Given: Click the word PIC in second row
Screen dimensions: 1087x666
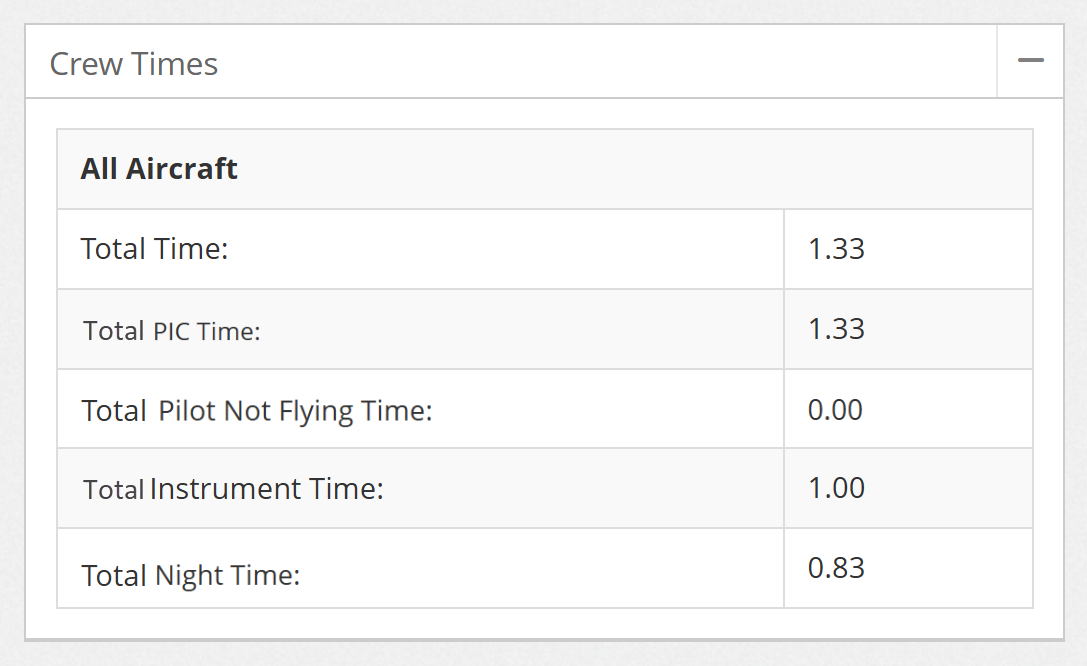Looking at the screenshot, I should [171, 331].
